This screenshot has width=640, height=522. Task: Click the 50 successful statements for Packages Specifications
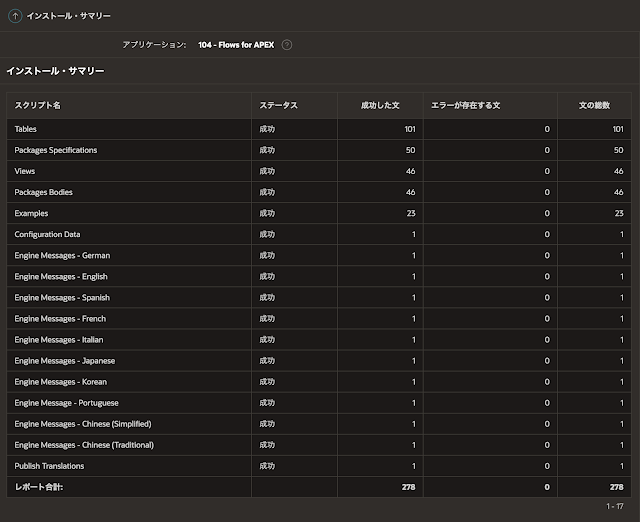click(x=410, y=150)
